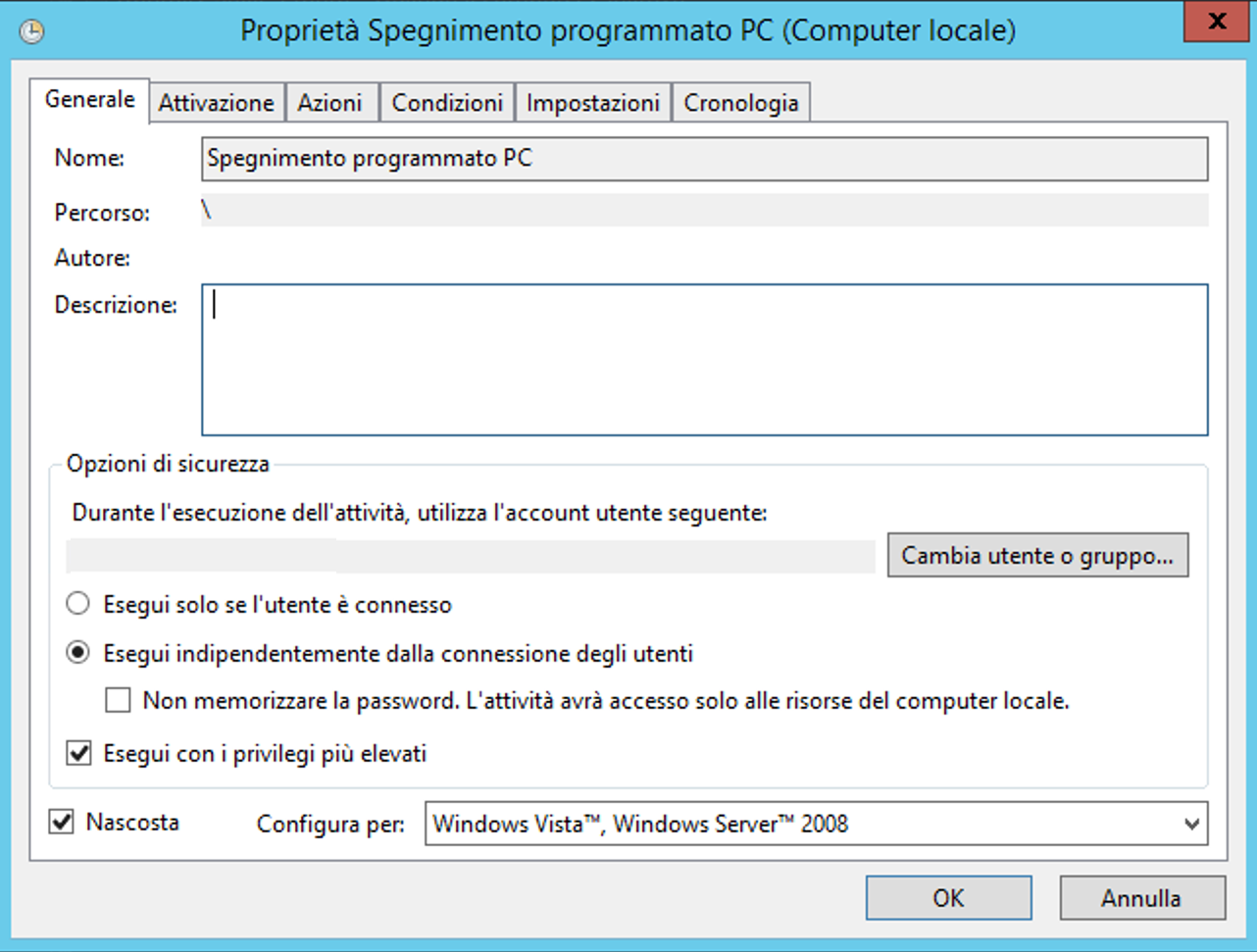Screen dimensions: 1257x952
Task: Go to the Condizioni tab
Action: [447, 103]
